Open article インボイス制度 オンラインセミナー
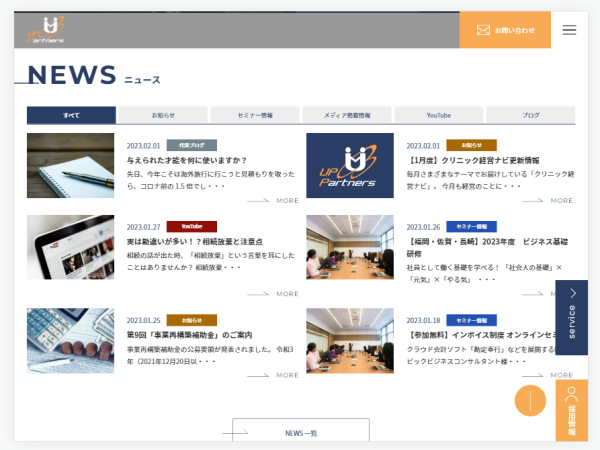The height and width of the screenshot is (450, 600). [481, 335]
